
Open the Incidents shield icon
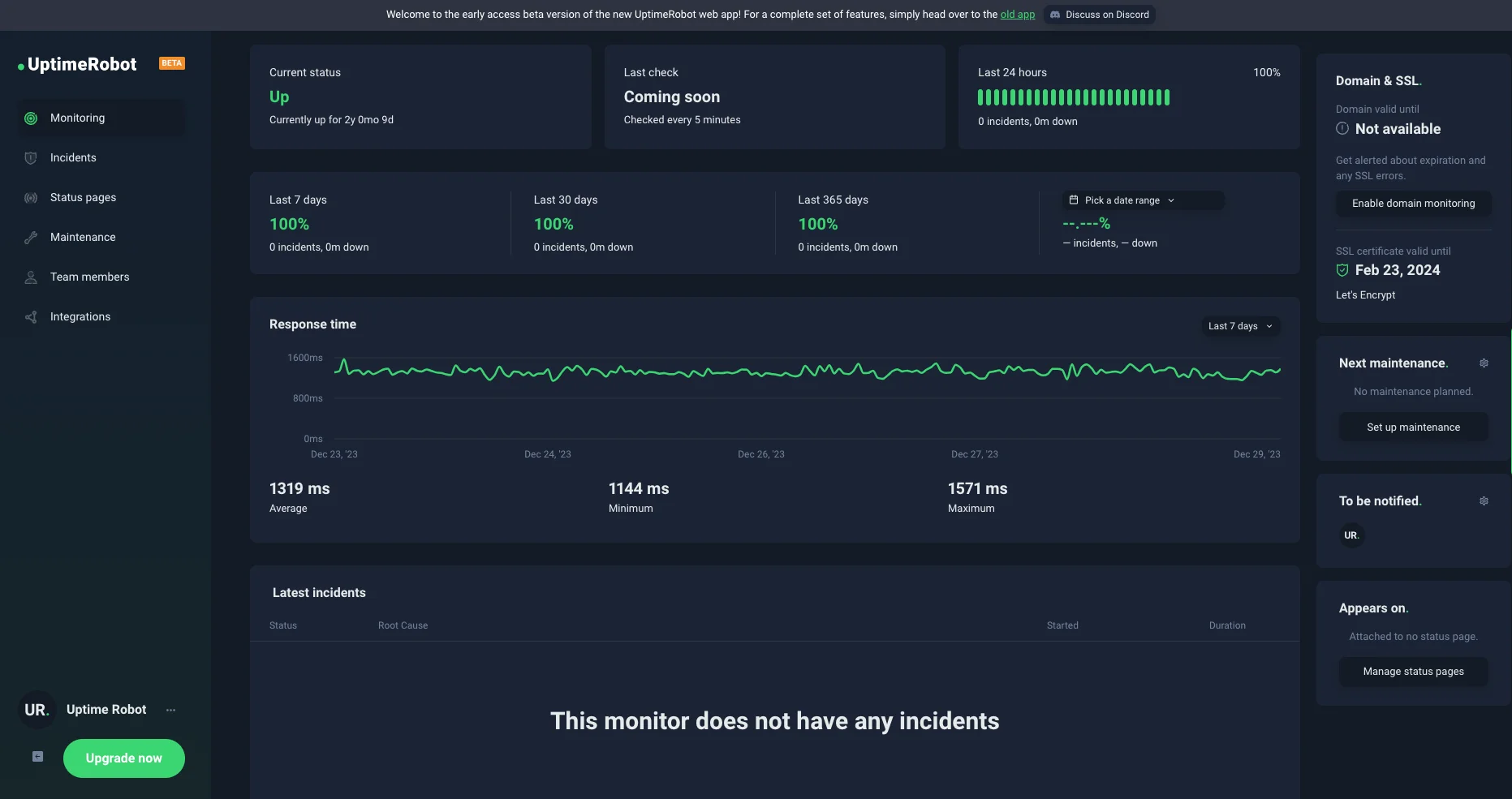[x=30, y=157]
